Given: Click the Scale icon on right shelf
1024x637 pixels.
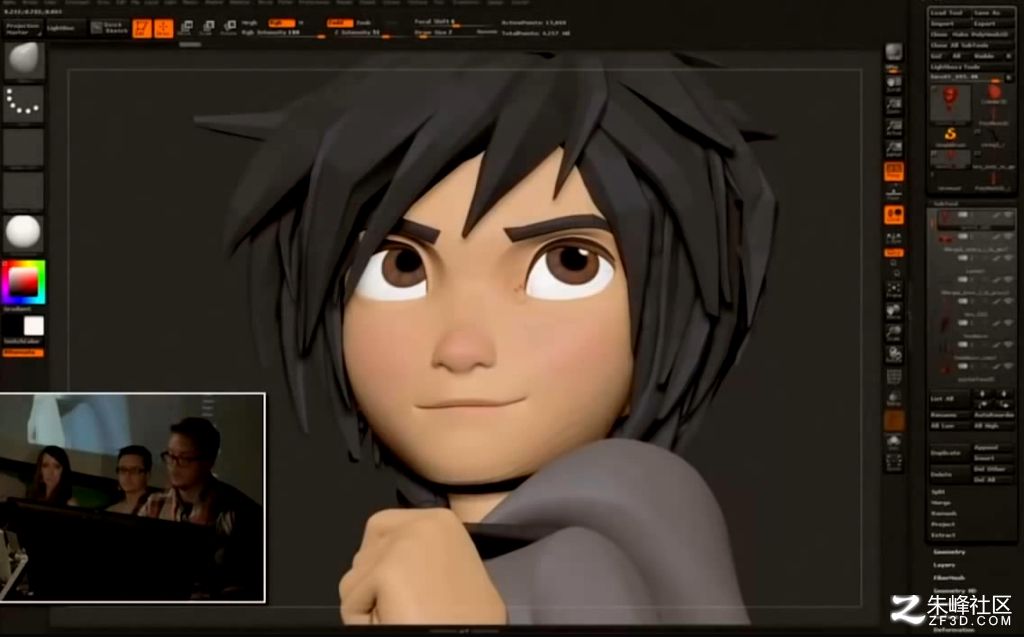Looking at the screenshot, I should [893, 333].
